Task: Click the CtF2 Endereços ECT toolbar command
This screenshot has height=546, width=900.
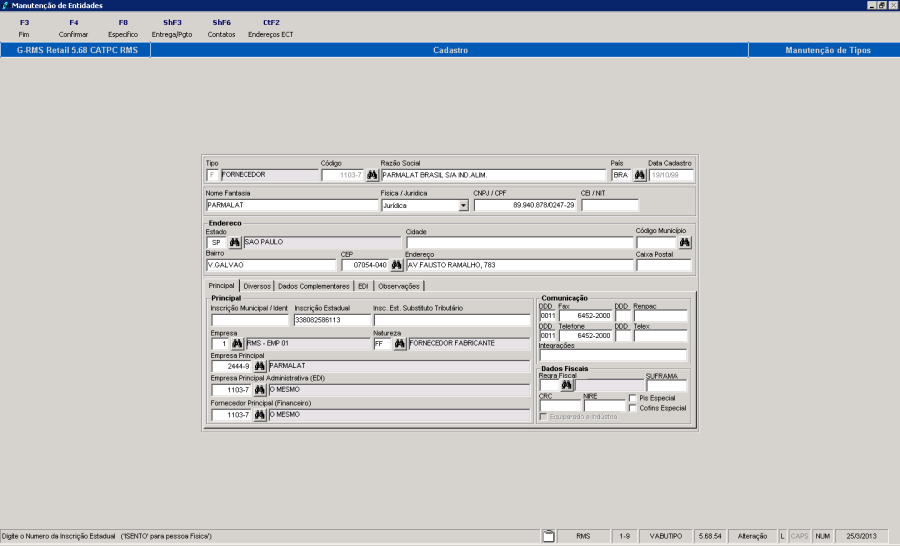Action: click(x=271, y=28)
